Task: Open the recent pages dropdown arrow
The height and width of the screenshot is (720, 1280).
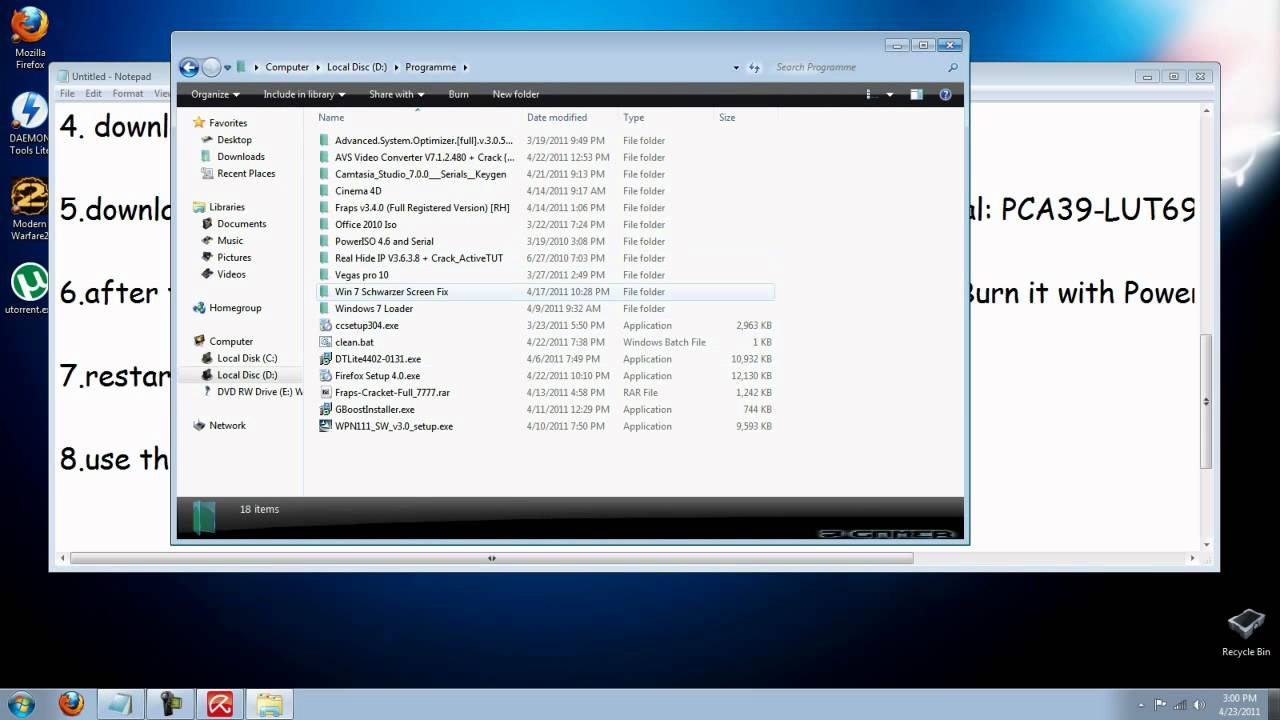Action: [228, 68]
